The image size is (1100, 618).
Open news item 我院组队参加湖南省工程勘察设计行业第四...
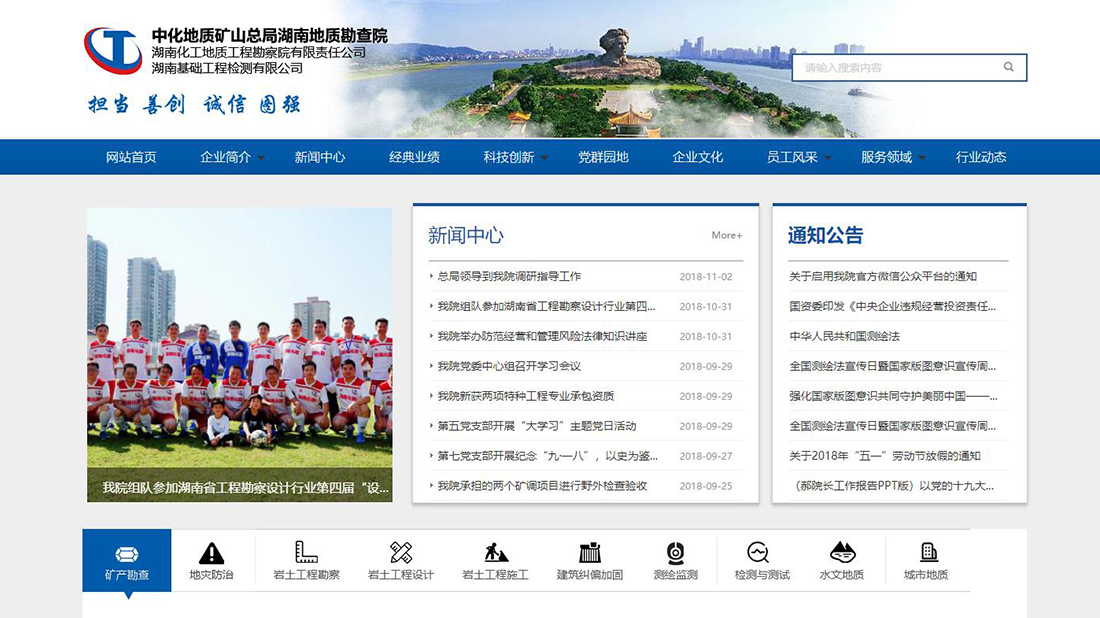546,307
